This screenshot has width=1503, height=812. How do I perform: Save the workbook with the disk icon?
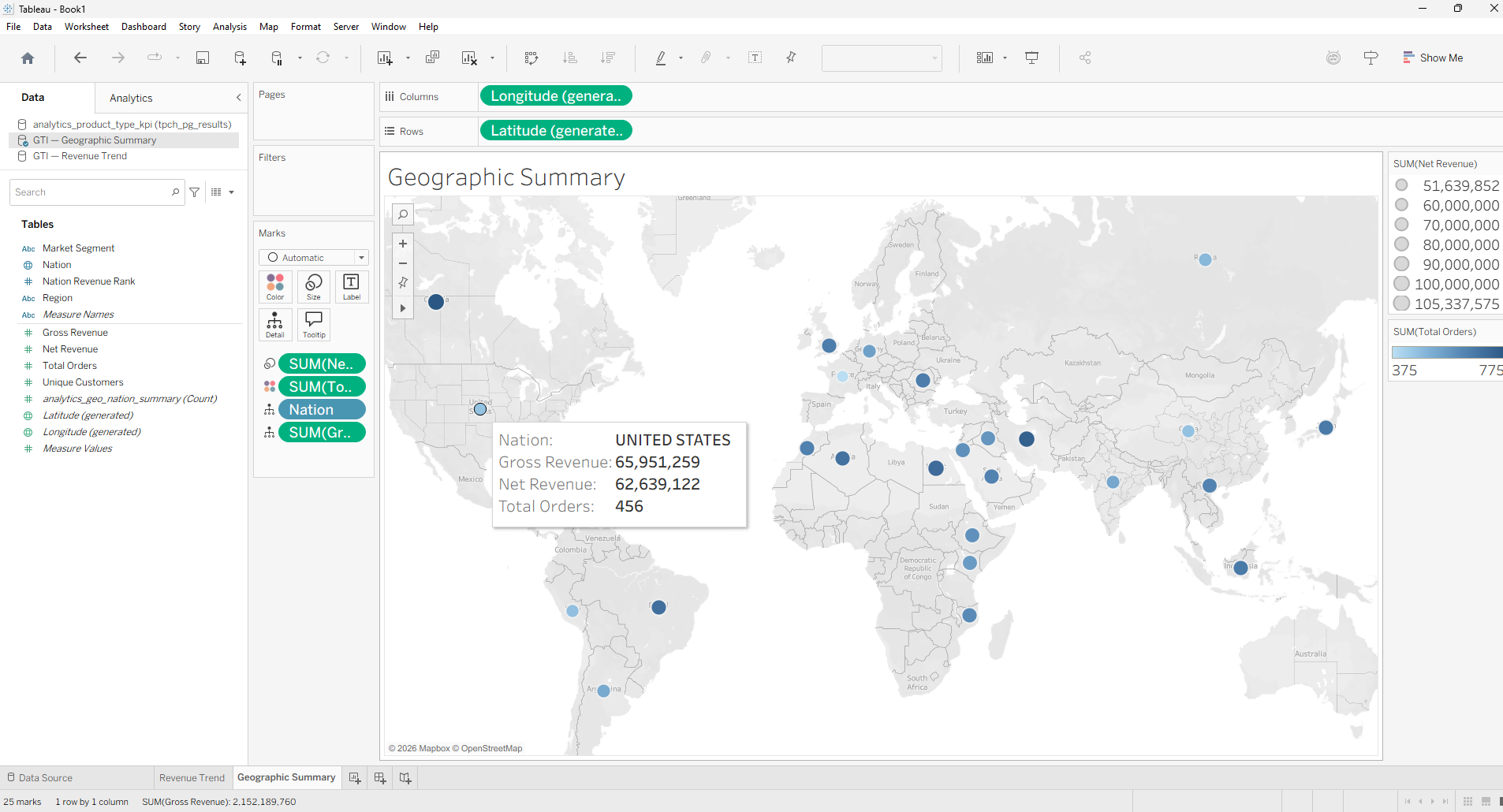pos(203,58)
